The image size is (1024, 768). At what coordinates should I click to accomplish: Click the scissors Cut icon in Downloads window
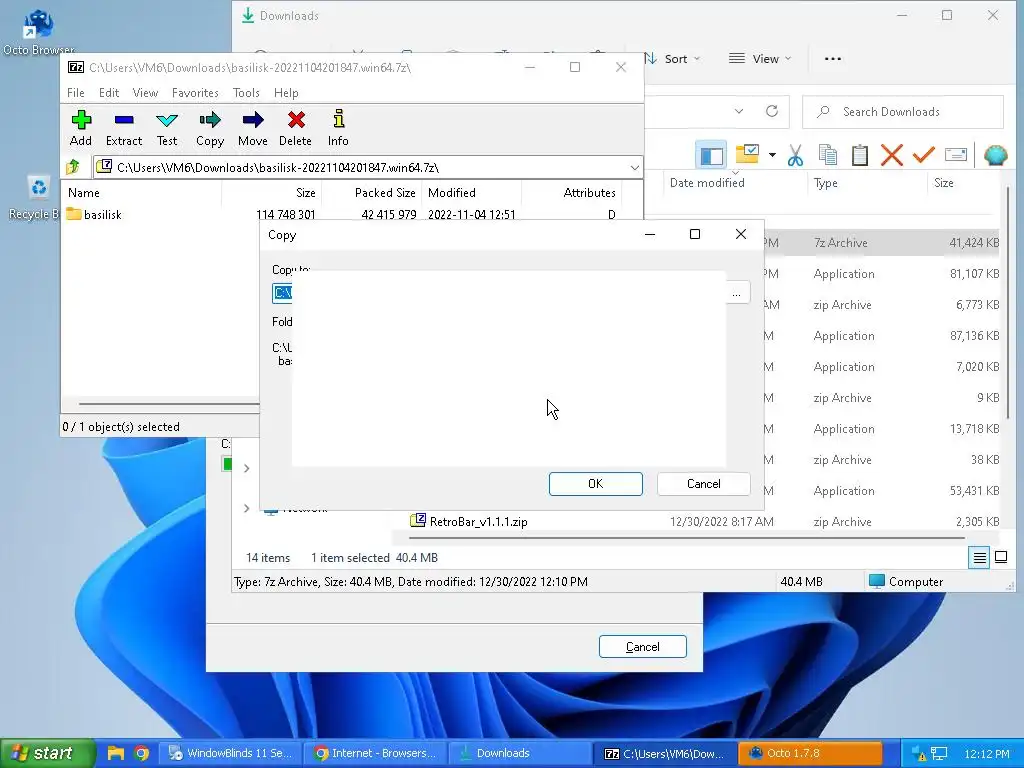click(x=795, y=155)
